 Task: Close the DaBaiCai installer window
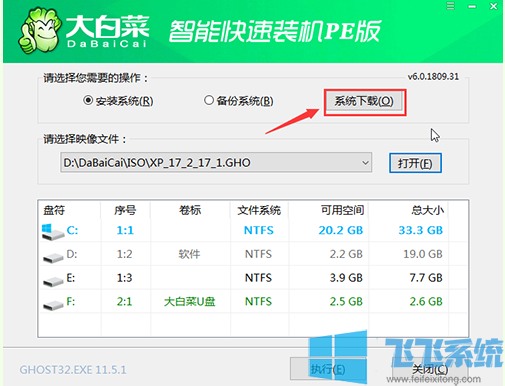coord(493,6)
